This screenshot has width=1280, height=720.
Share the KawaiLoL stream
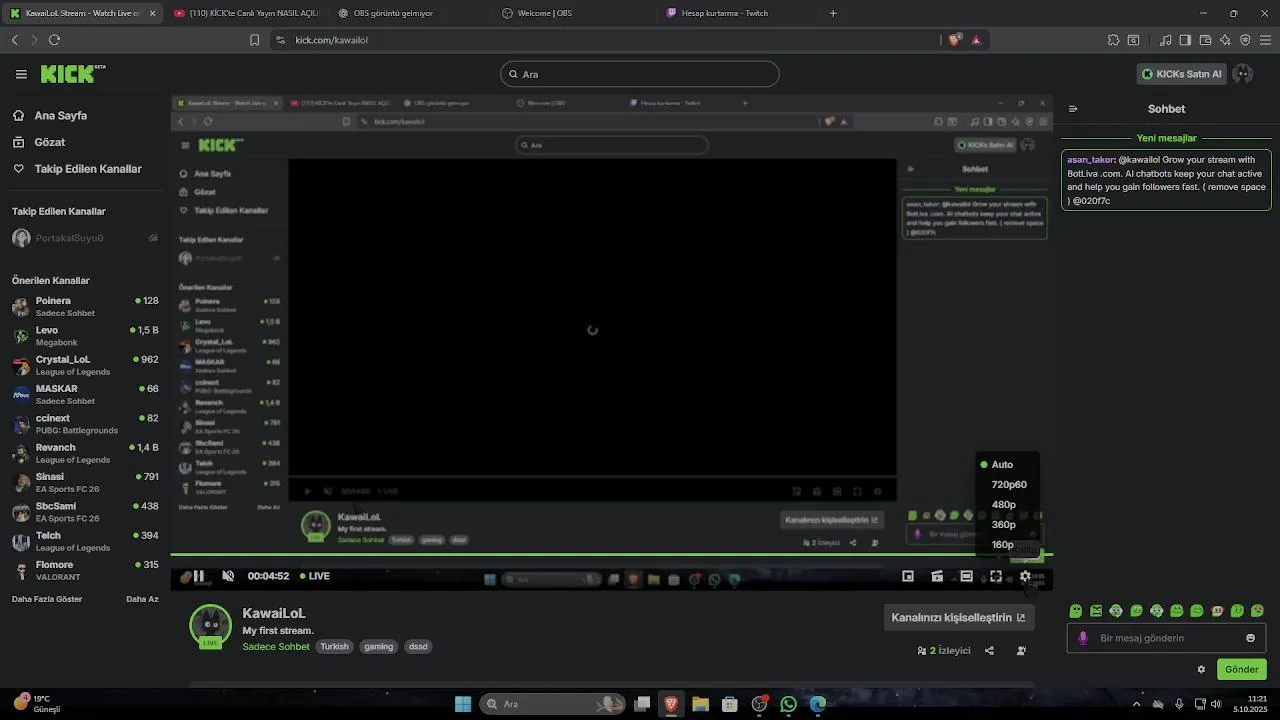click(x=989, y=651)
